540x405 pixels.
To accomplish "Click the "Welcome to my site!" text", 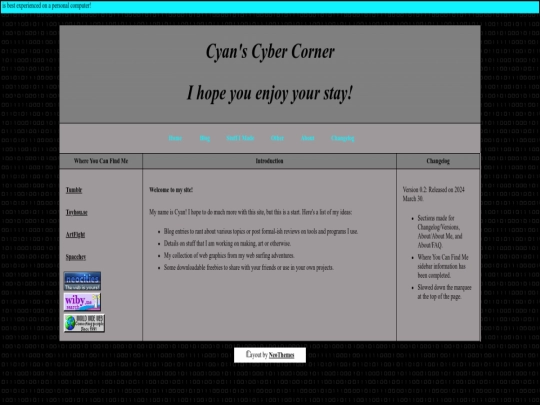I will [171, 190].
